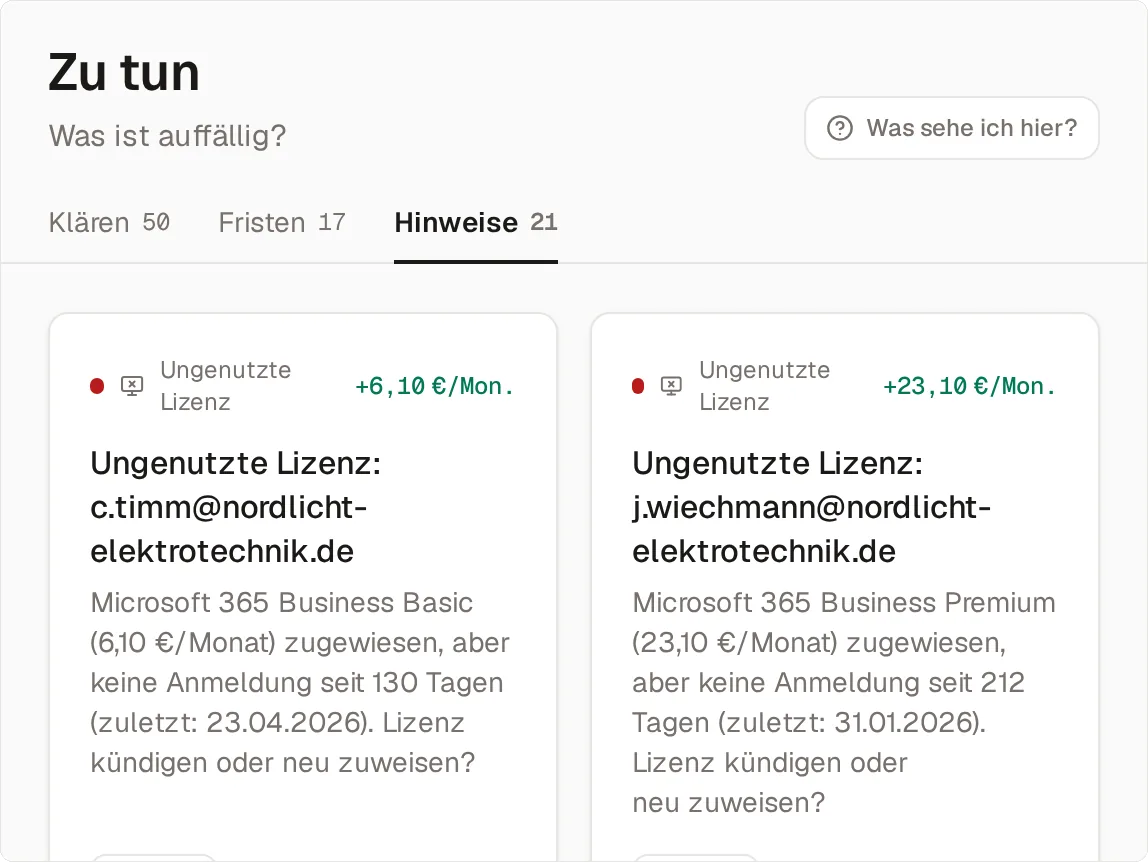Click the '+6,10 €/Mon.' savings amount
This screenshot has height=862, width=1148.
pyautogui.click(x=434, y=386)
